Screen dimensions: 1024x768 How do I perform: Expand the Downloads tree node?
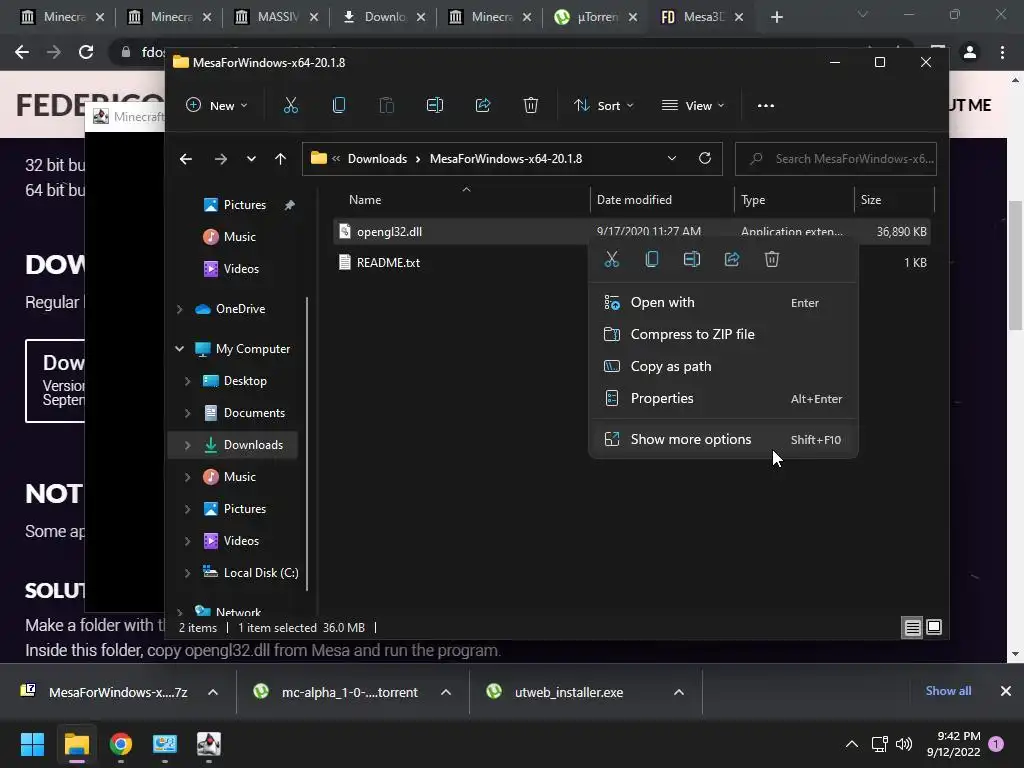tap(187, 445)
